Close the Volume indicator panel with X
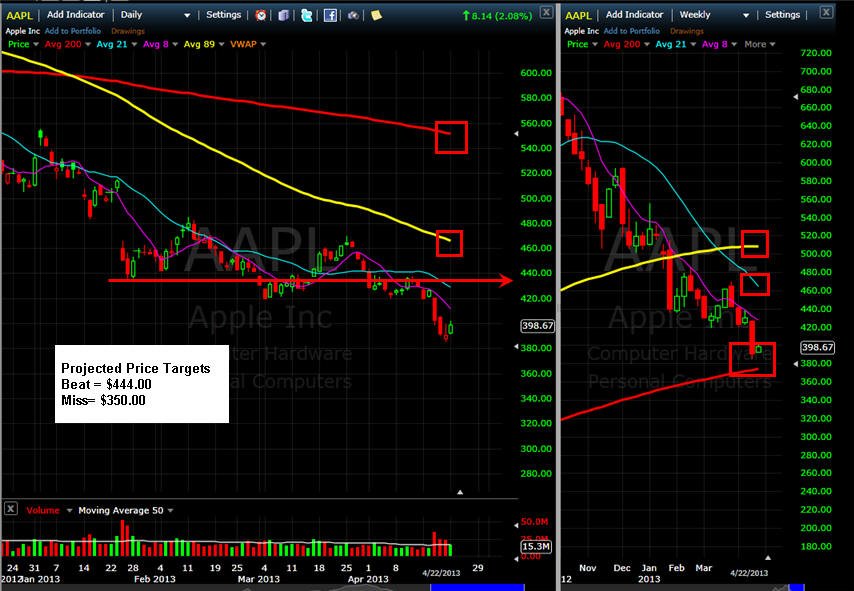The width and height of the screenshot is (854, 591). [11, 509]
